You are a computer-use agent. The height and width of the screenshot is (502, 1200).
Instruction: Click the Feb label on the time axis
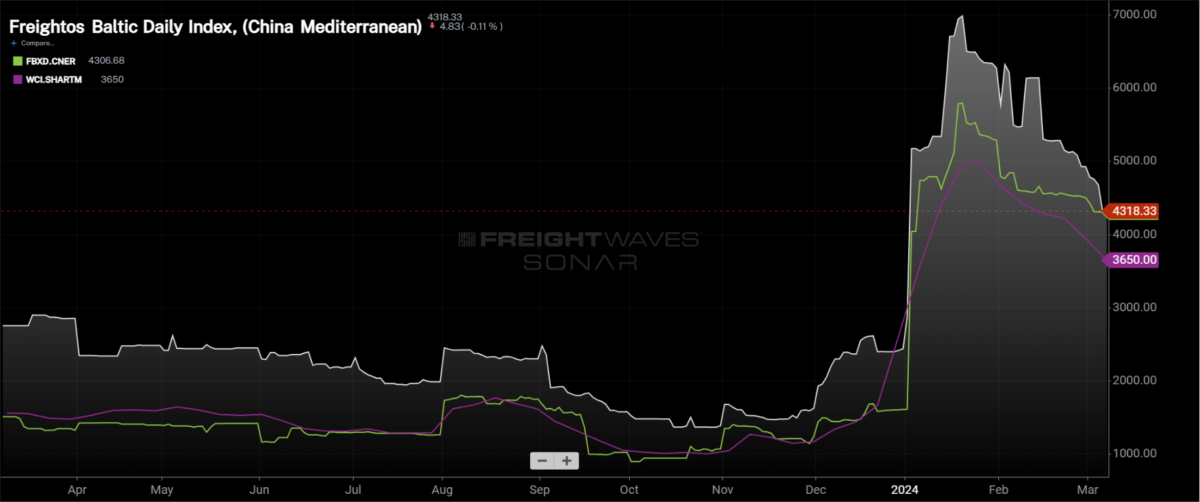pyautogui.click(x=1000, y=491)
